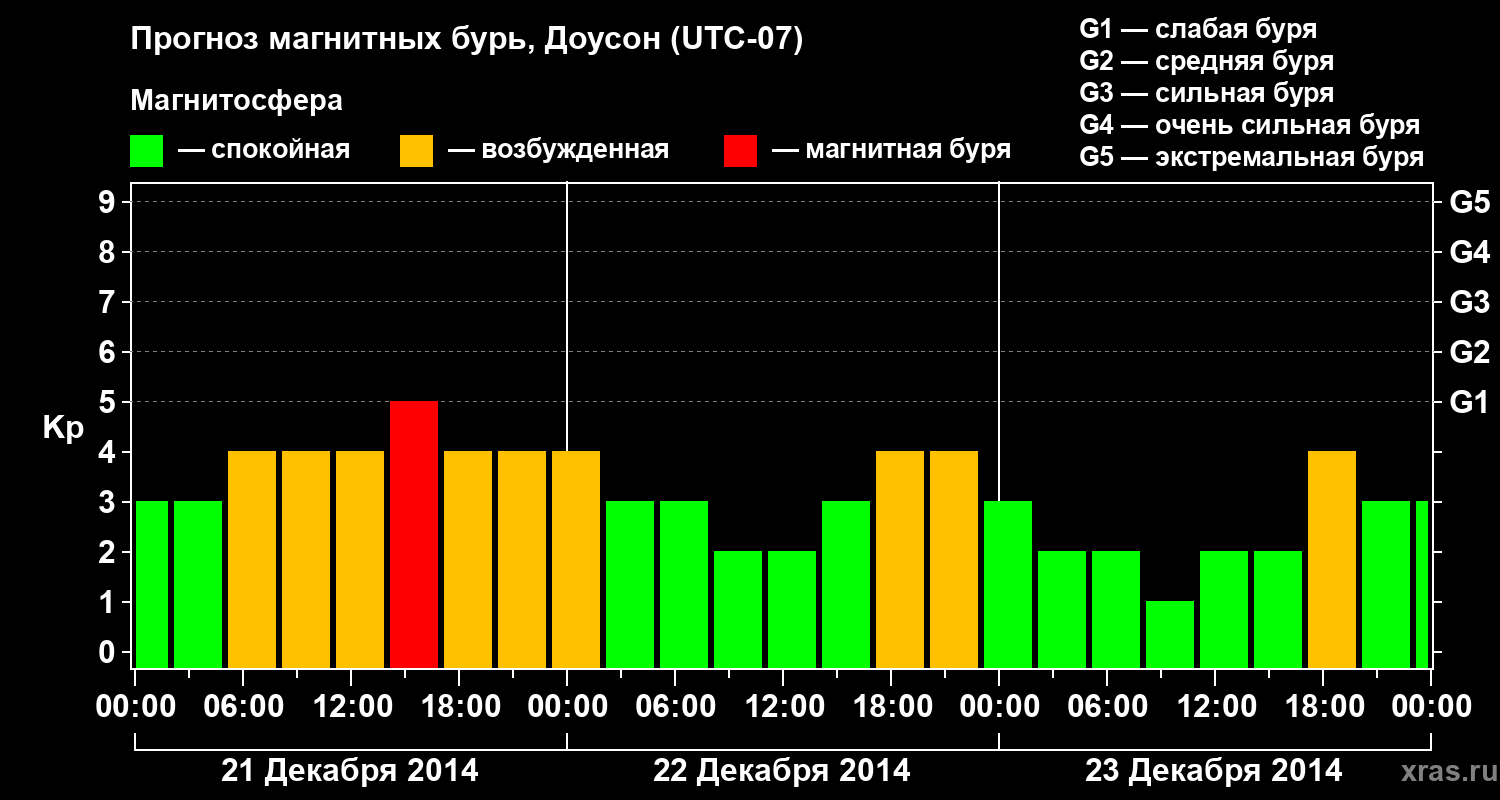
Task: Click the description 'G1 — слабая буря'
Action: (1198, 29)
